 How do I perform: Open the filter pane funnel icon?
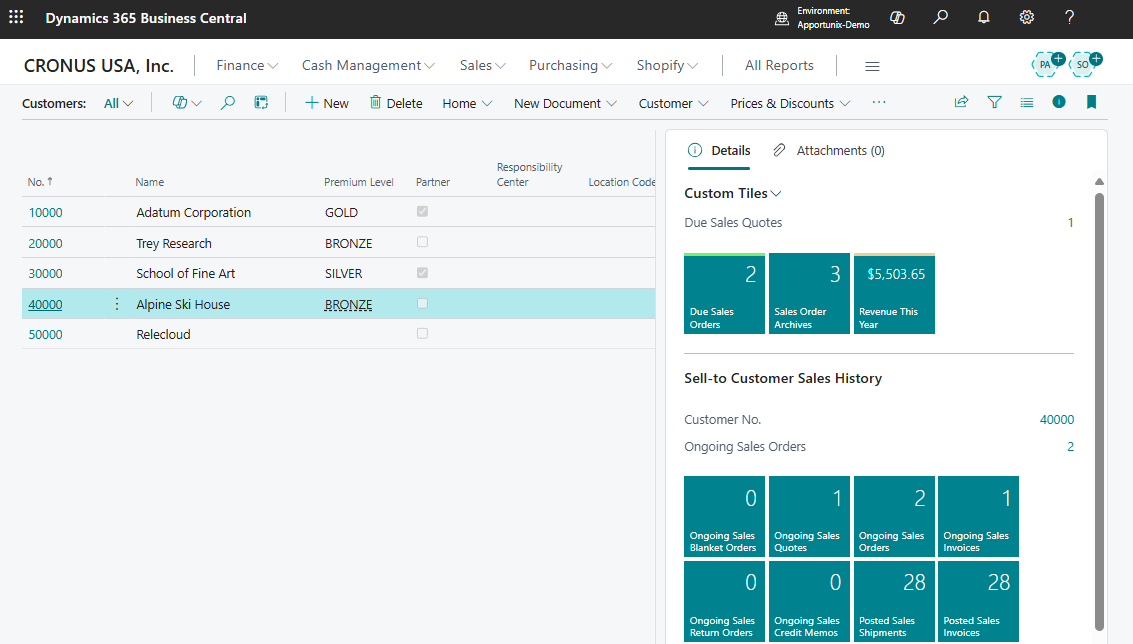(994, 102)
